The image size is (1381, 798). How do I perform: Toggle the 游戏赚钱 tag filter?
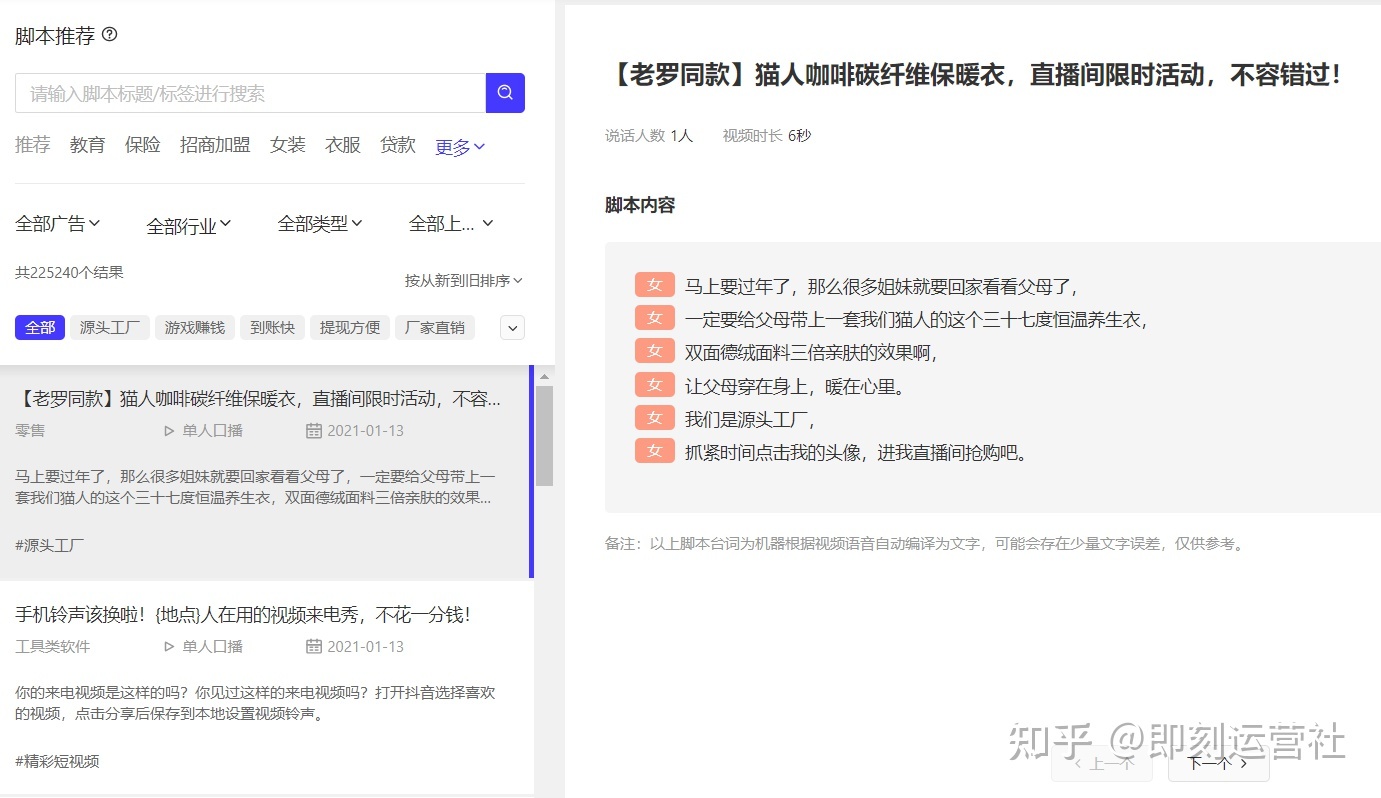pos(195,327)
